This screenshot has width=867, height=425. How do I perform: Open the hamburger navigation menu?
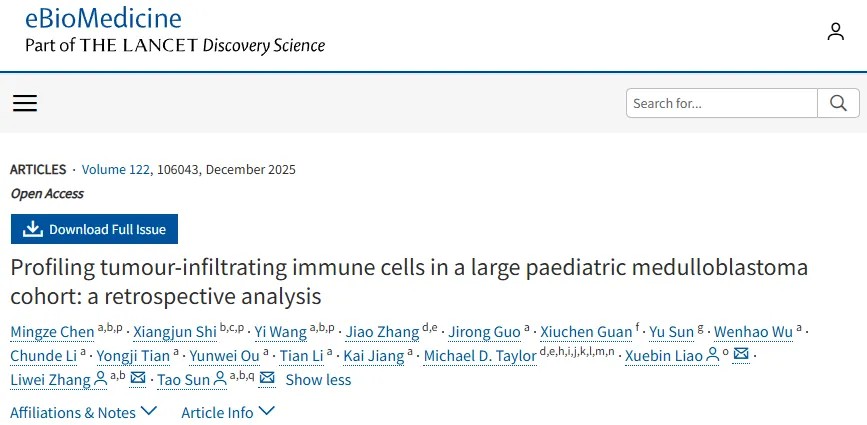pos(25,103)
